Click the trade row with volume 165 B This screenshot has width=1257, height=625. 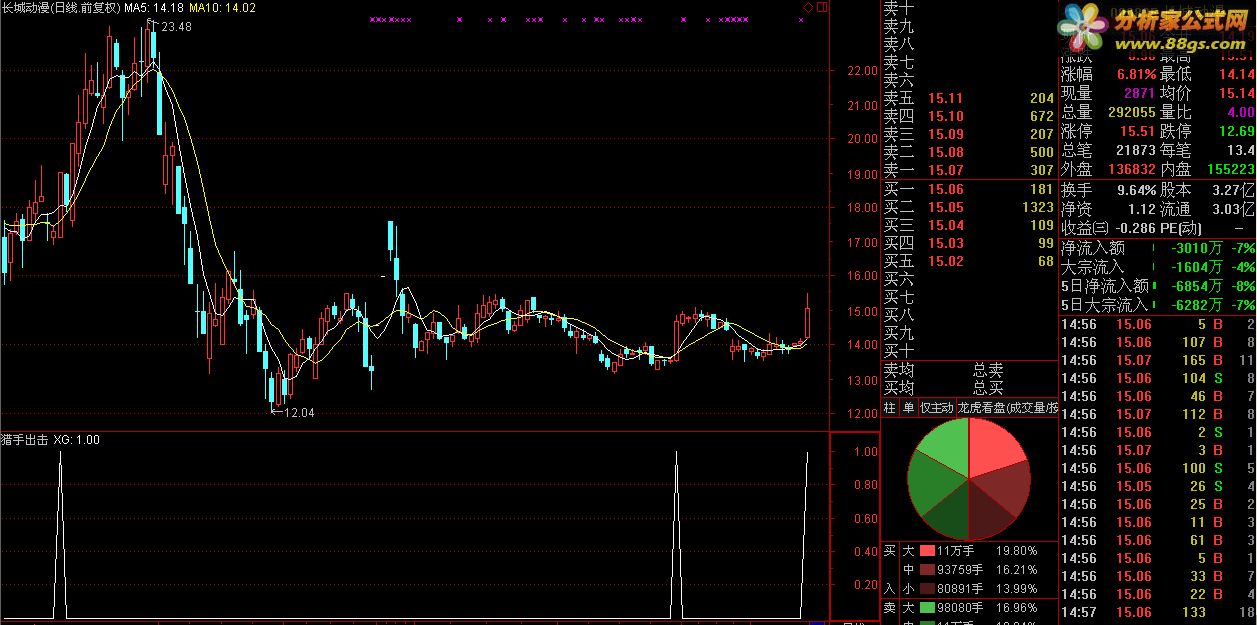click(x=1158, y=360)
